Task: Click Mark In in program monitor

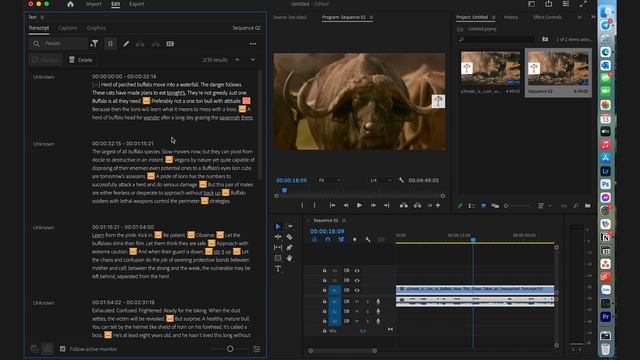Action: coord(302,205)
